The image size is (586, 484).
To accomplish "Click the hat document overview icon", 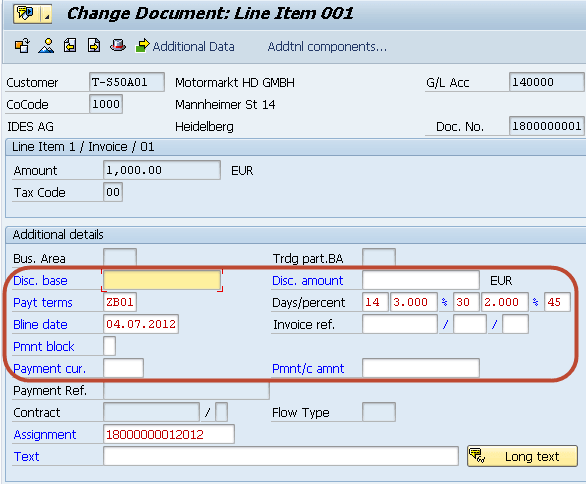I will point(118,46).
